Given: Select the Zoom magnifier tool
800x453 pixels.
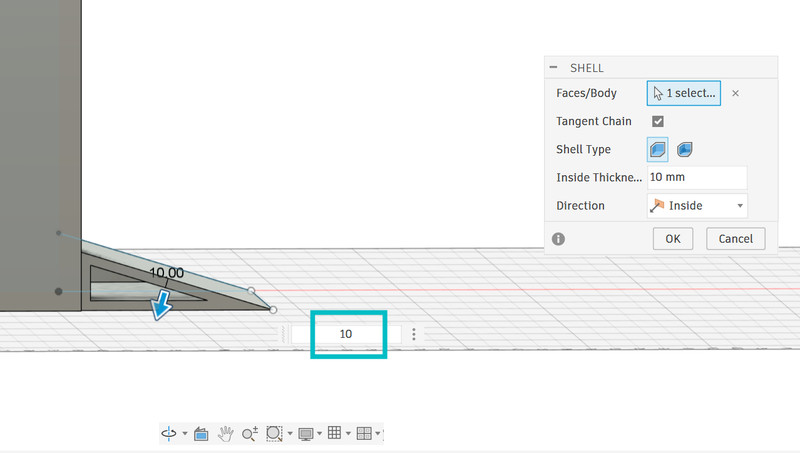Looking at the screenshot, I should [x=249, y=434].
